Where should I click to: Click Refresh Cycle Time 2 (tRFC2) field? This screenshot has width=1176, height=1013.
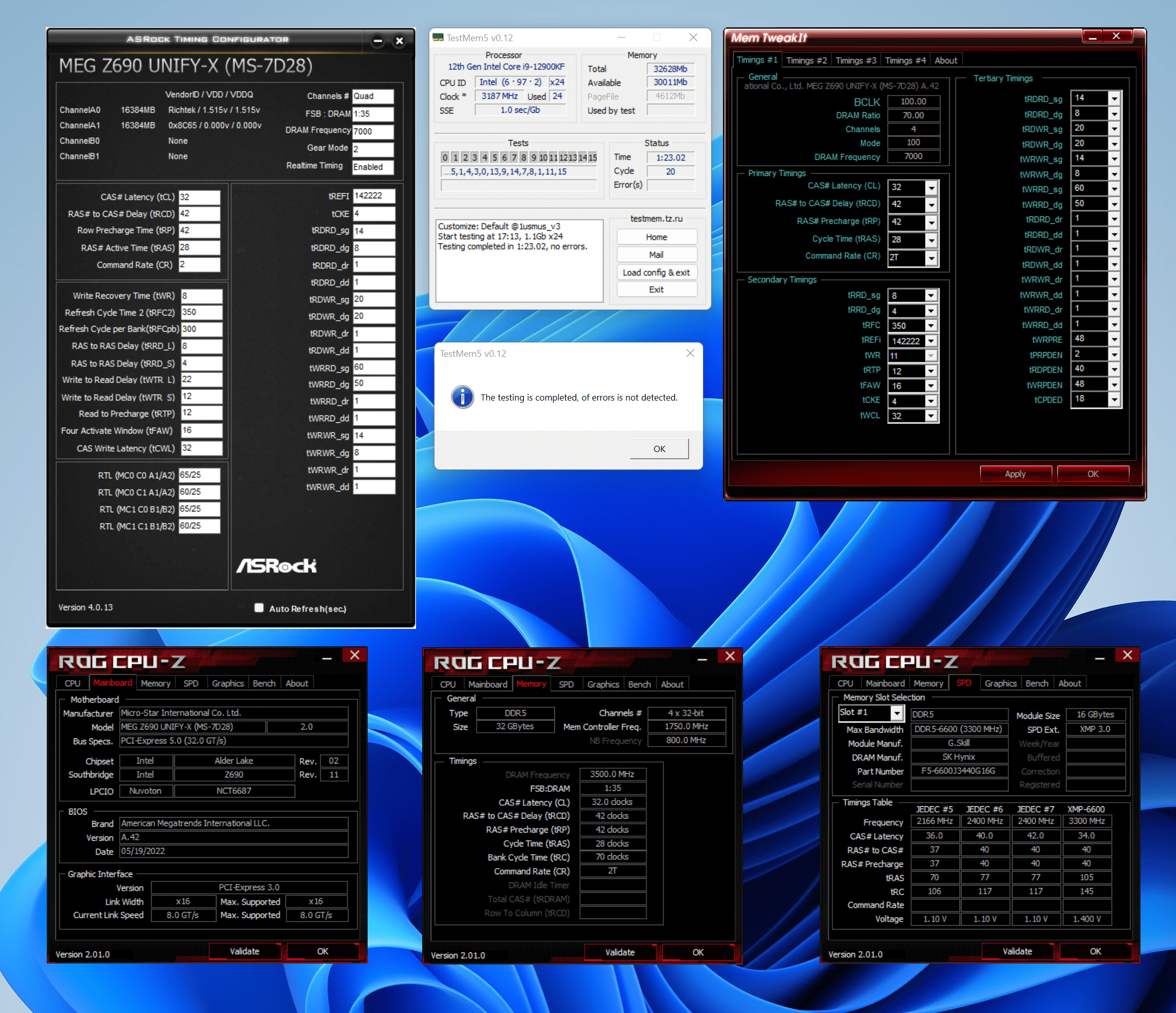click(x=202, y=312)
